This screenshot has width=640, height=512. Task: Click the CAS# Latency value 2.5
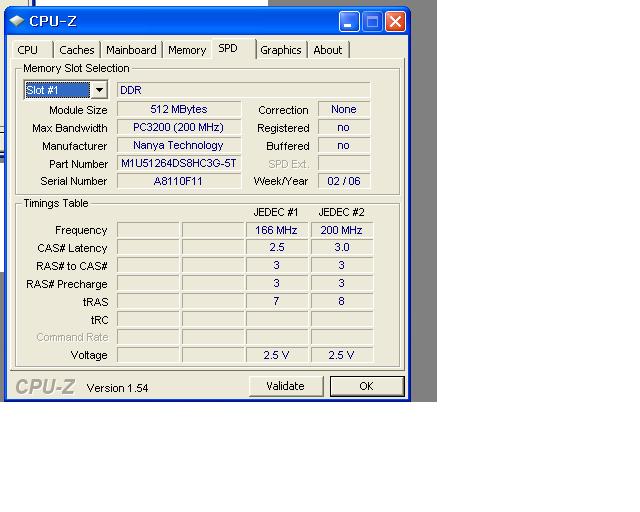click(276, 247)
